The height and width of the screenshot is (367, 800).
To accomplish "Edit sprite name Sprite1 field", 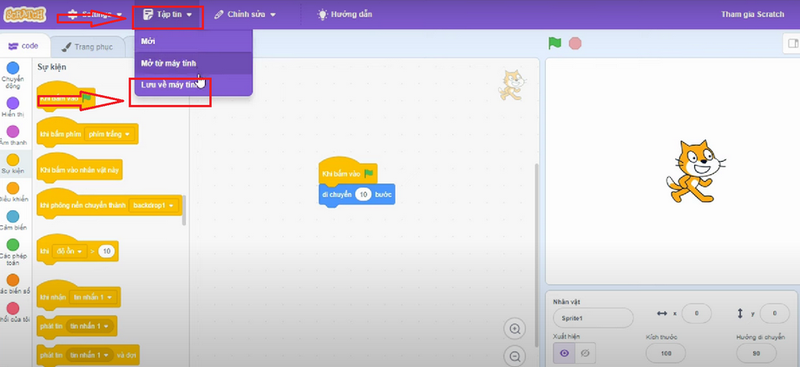I will 593,317.
